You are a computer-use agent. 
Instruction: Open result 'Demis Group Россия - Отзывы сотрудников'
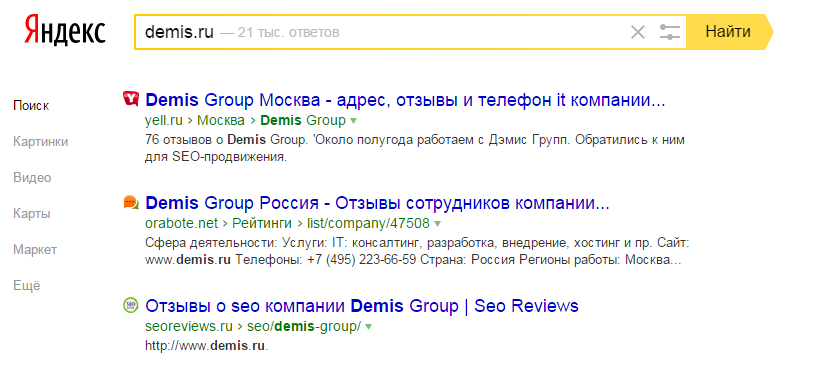(377, 203)
